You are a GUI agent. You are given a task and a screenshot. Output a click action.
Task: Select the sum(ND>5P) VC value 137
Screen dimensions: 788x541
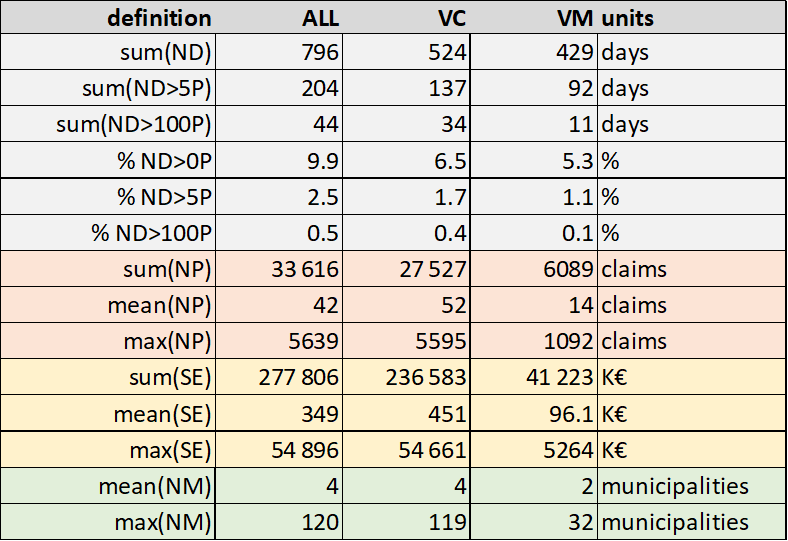(447, 89)
